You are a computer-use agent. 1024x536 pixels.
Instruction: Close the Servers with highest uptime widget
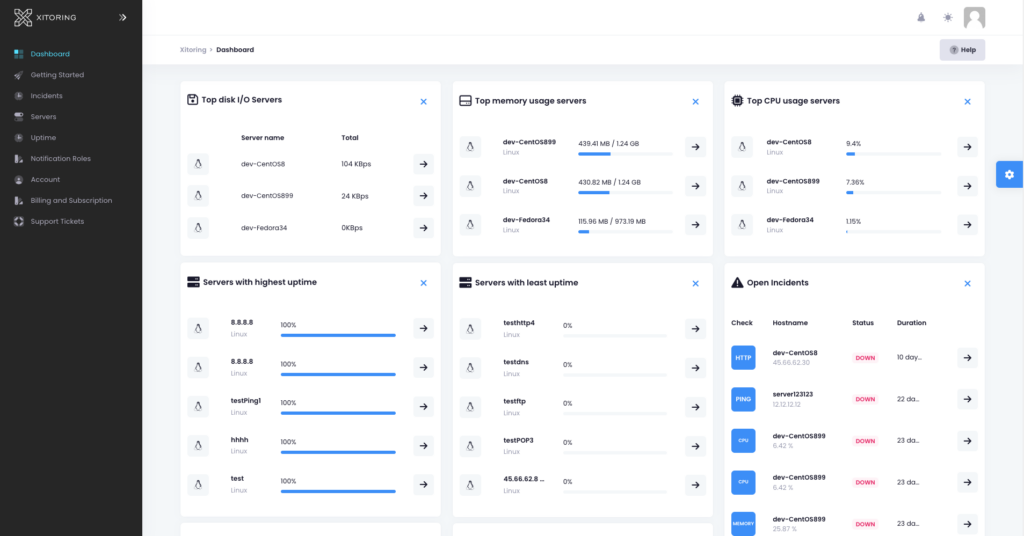[424, 283]
